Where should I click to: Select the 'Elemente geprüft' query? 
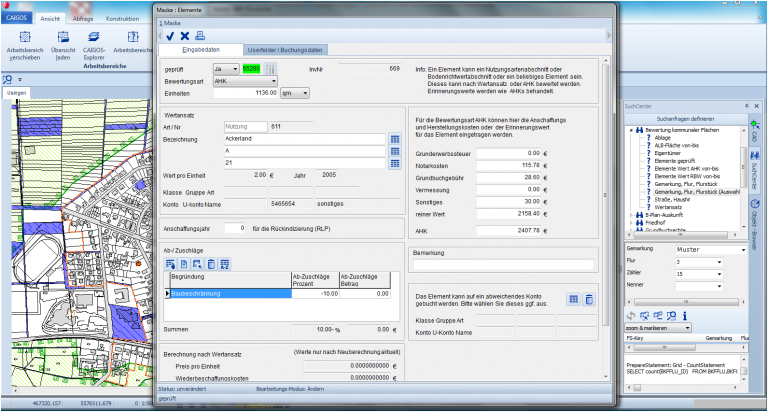click(x=674, y=161)
